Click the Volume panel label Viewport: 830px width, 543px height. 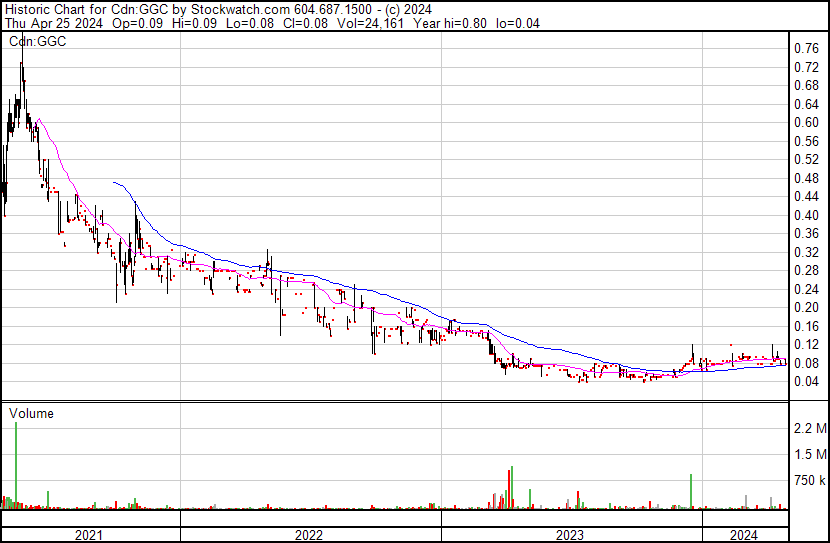31,413
